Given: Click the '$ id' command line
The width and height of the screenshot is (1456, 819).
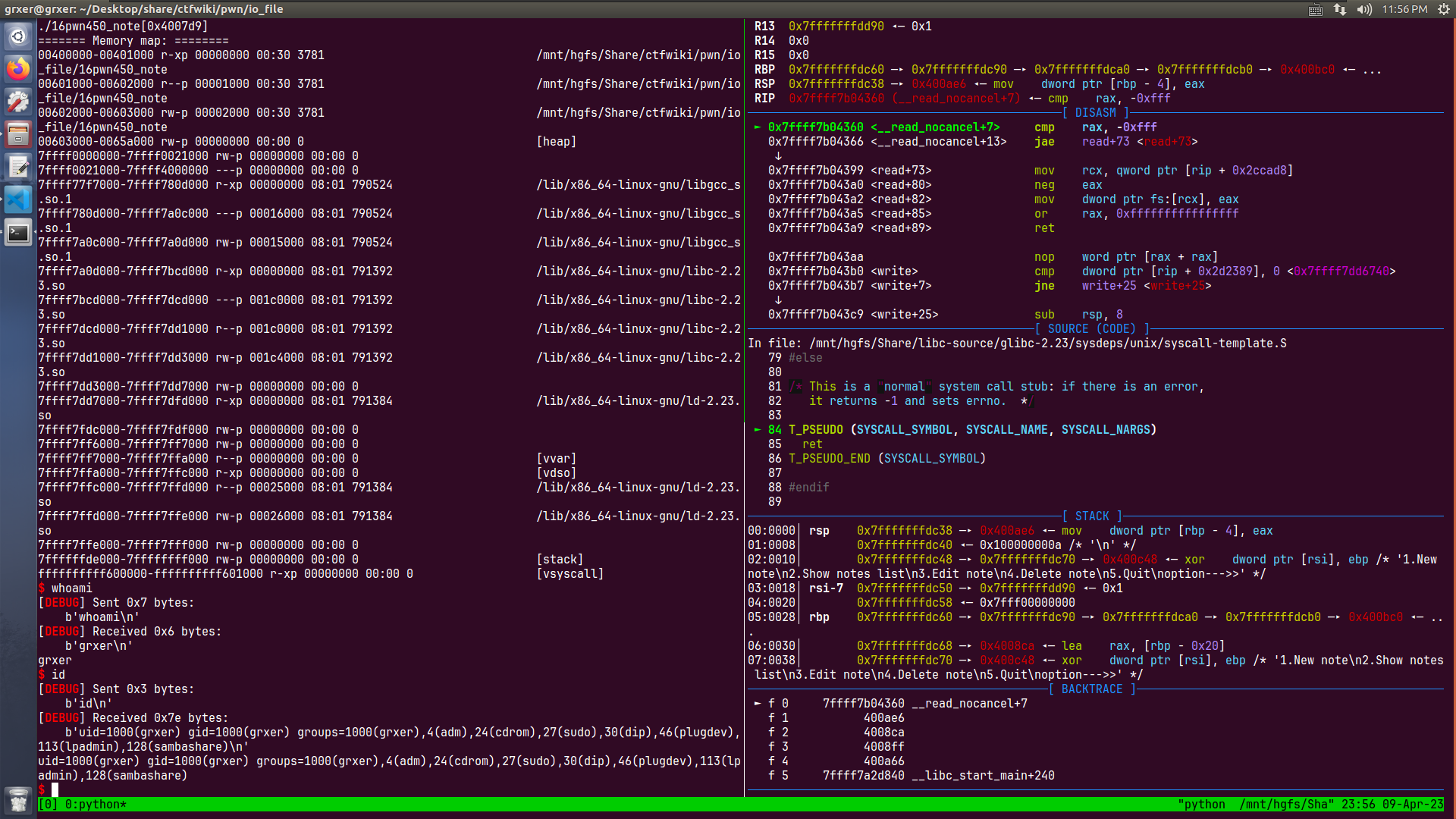Looking at the screenshot, I should (x=52, y=675).
